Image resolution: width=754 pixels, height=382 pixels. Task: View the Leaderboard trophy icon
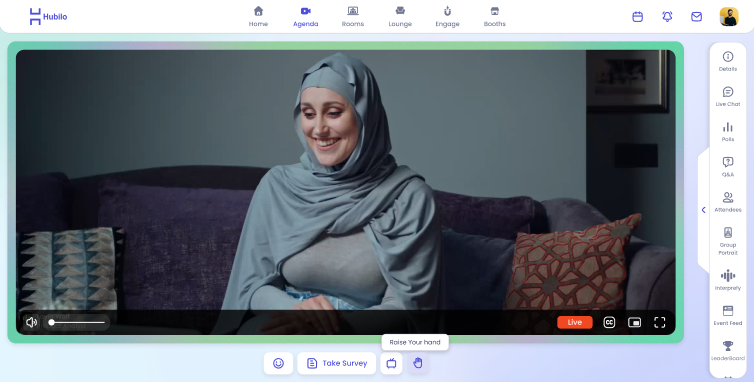coord(728,345)
